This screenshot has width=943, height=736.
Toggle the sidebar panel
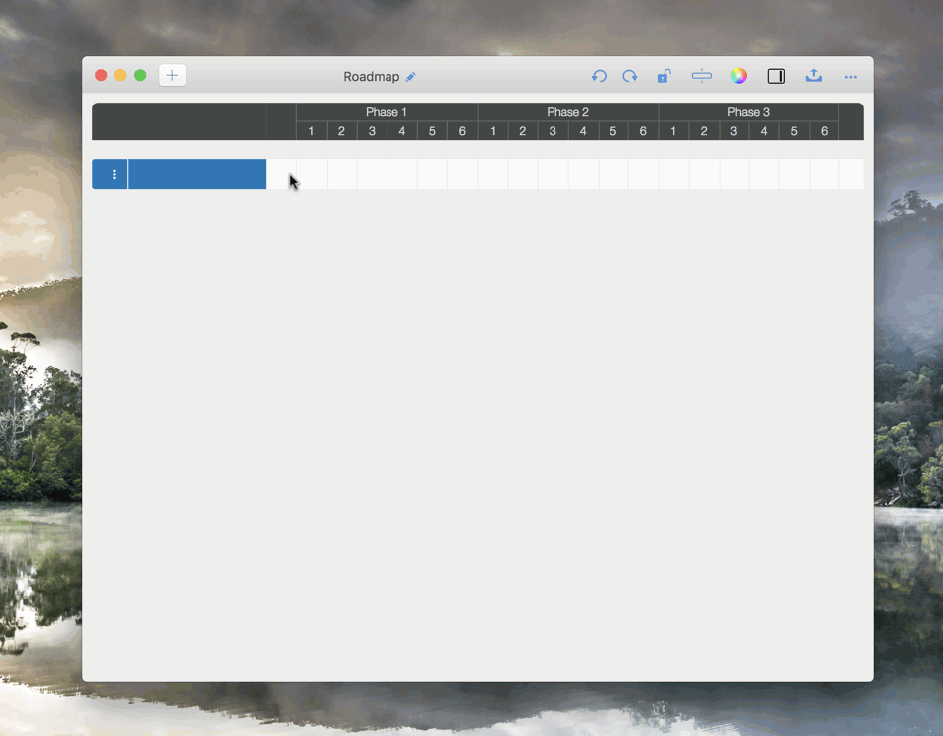pyautogui.click(x=776, y=76)
